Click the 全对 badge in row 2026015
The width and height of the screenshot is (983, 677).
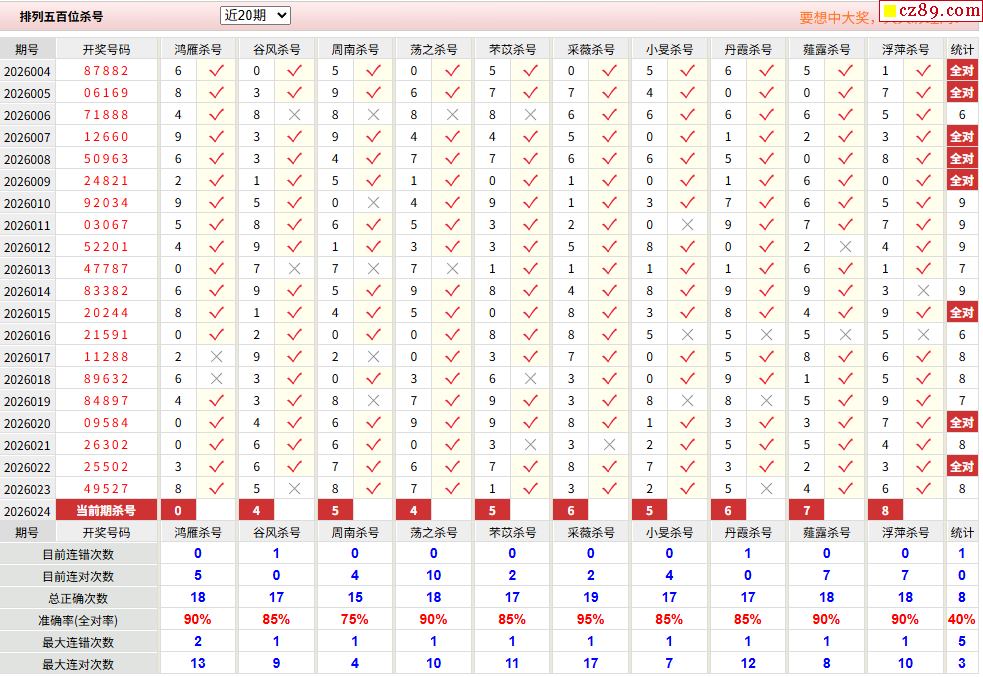point(962,312)
